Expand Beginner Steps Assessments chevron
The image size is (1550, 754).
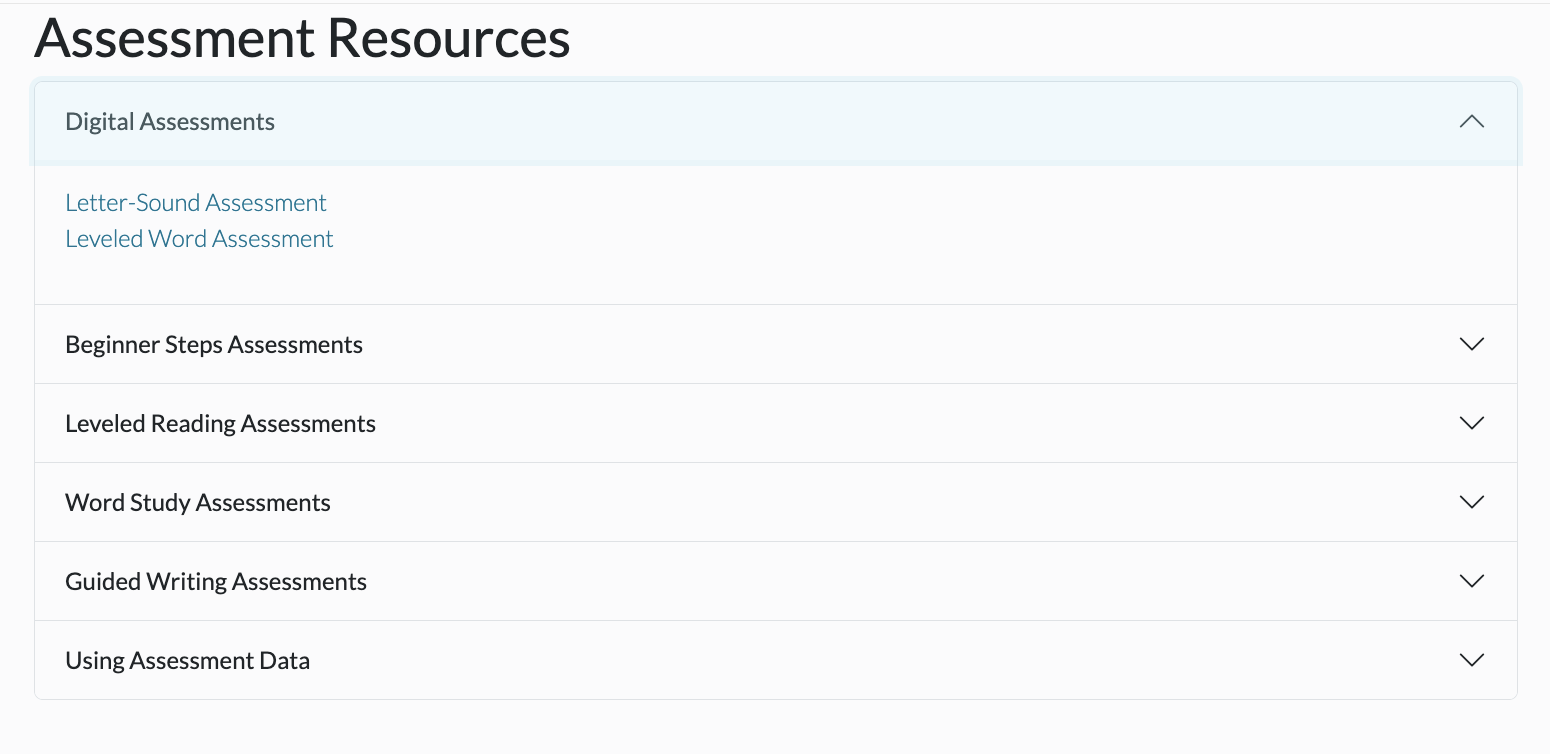pos(1471,344)
